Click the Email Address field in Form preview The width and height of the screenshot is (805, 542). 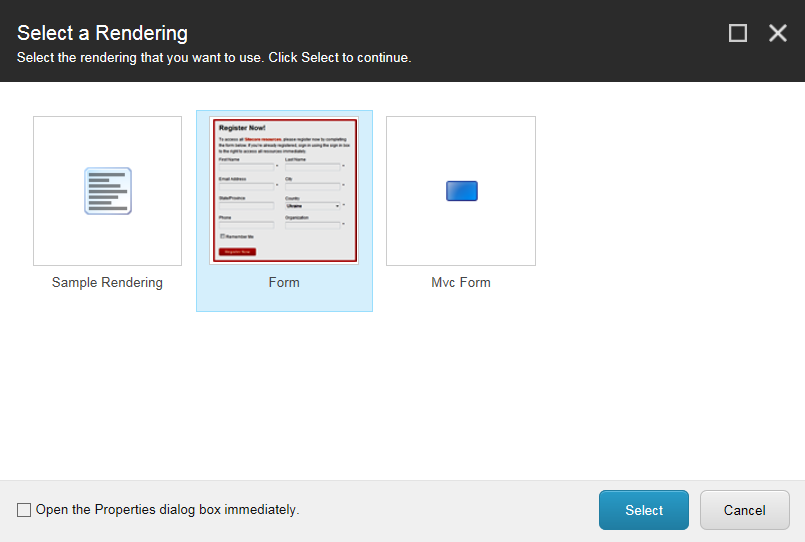click(246, 186)
